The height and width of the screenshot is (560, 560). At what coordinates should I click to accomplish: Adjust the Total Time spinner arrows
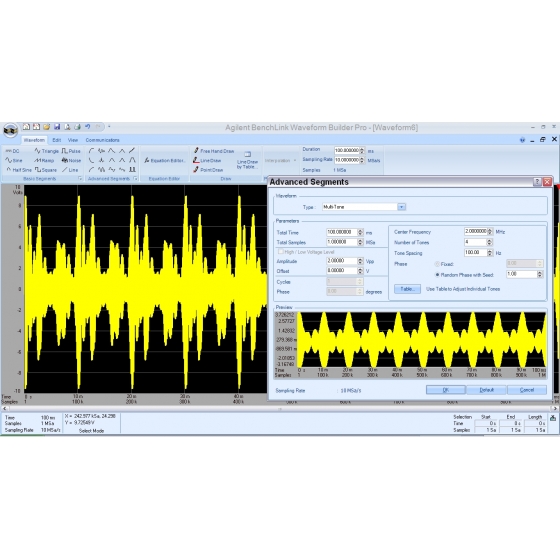pos(360,232)
